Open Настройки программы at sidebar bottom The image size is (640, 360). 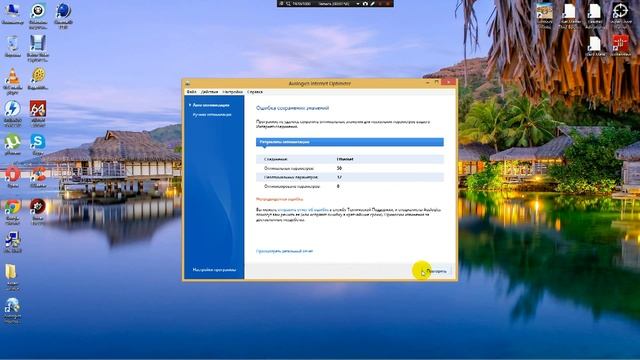[214, 270]
